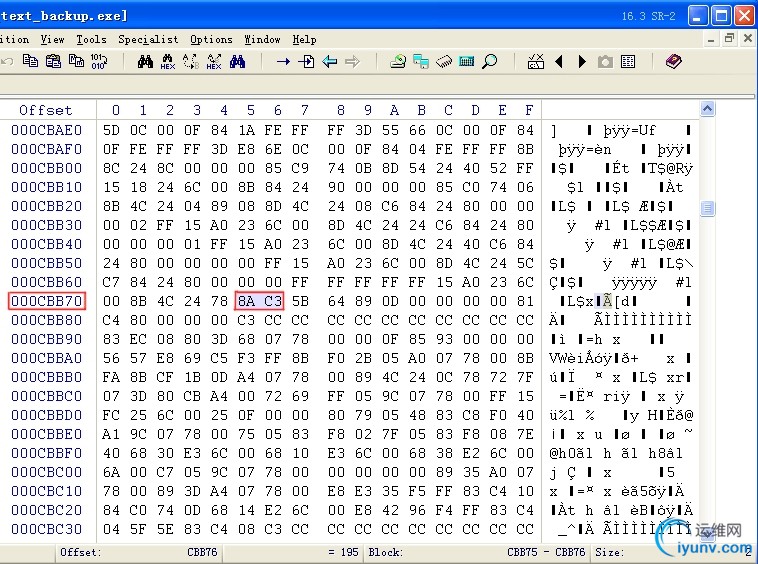
Task: Open Modify Data via the 101/010 icon
Action: [x=99, y=61]
